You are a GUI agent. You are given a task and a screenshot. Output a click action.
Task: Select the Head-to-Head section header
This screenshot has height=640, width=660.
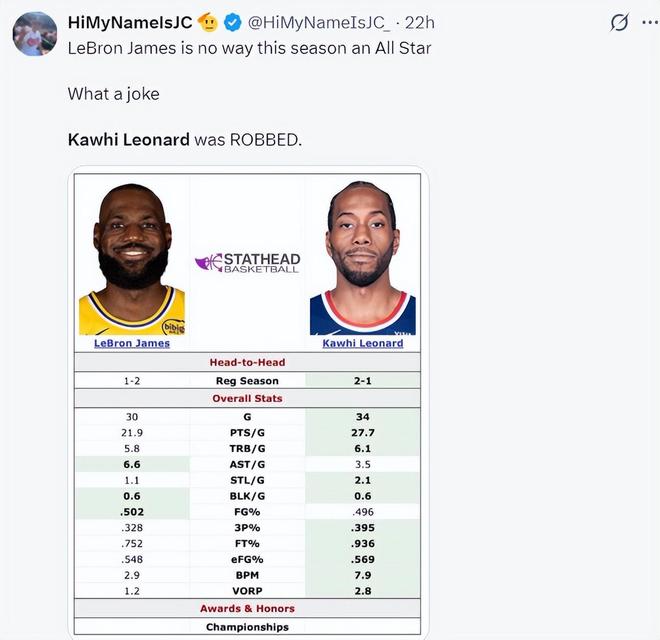(x=247, y=362)
